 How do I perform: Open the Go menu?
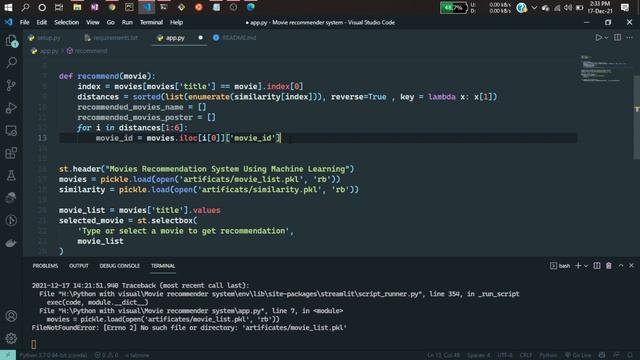click(111, 22)
